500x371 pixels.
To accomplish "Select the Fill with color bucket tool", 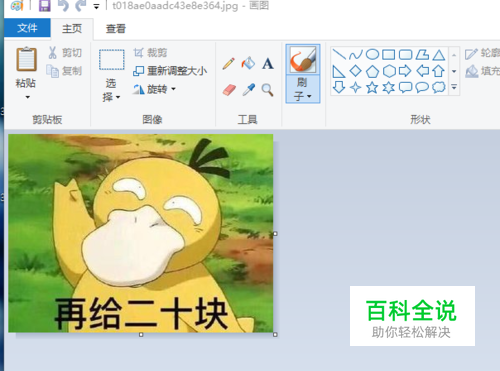I will [x=248, y=63].
